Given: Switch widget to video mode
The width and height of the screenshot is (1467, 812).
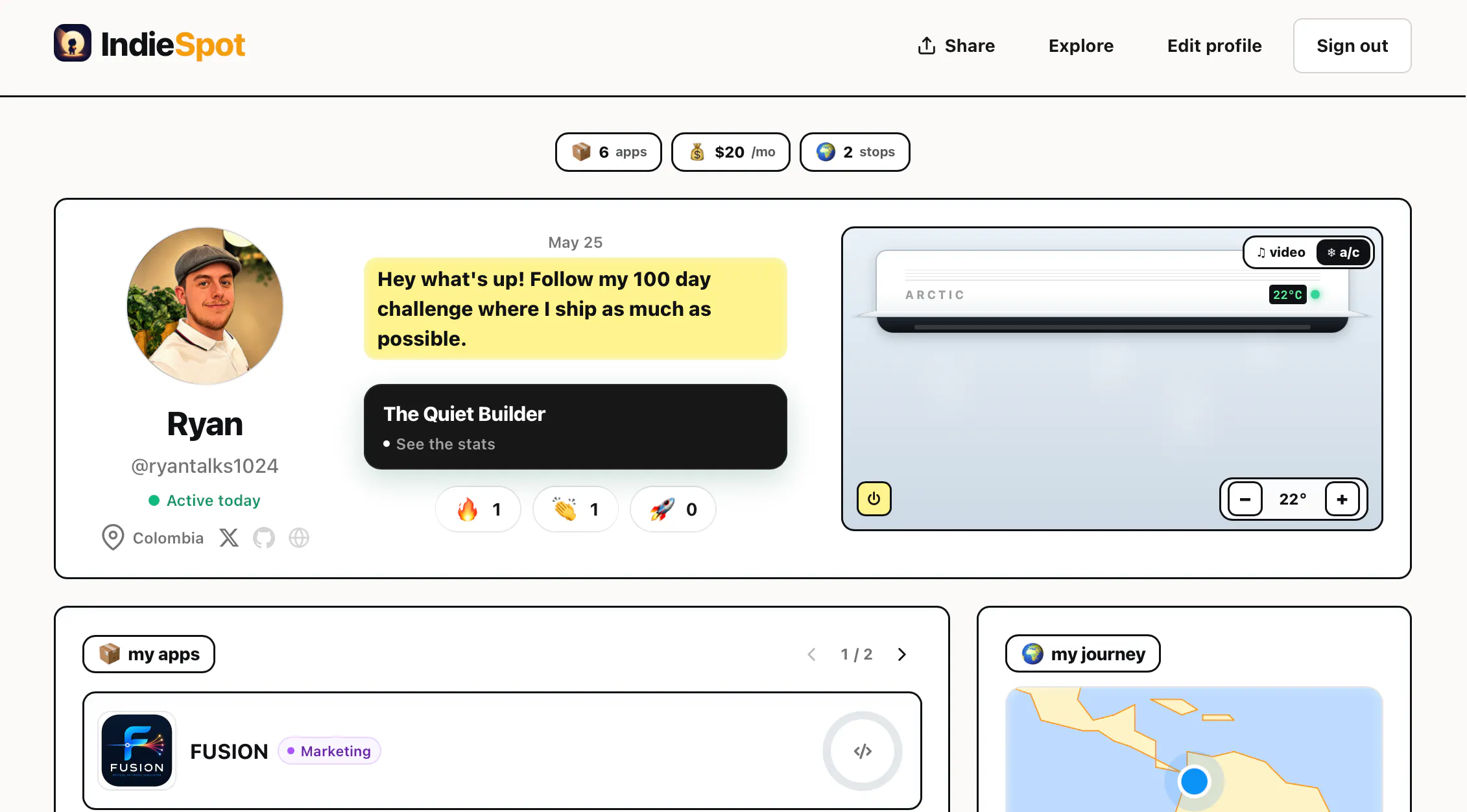Looking at the screenshot, I should pyautogui.click(x=1281, y=252).
